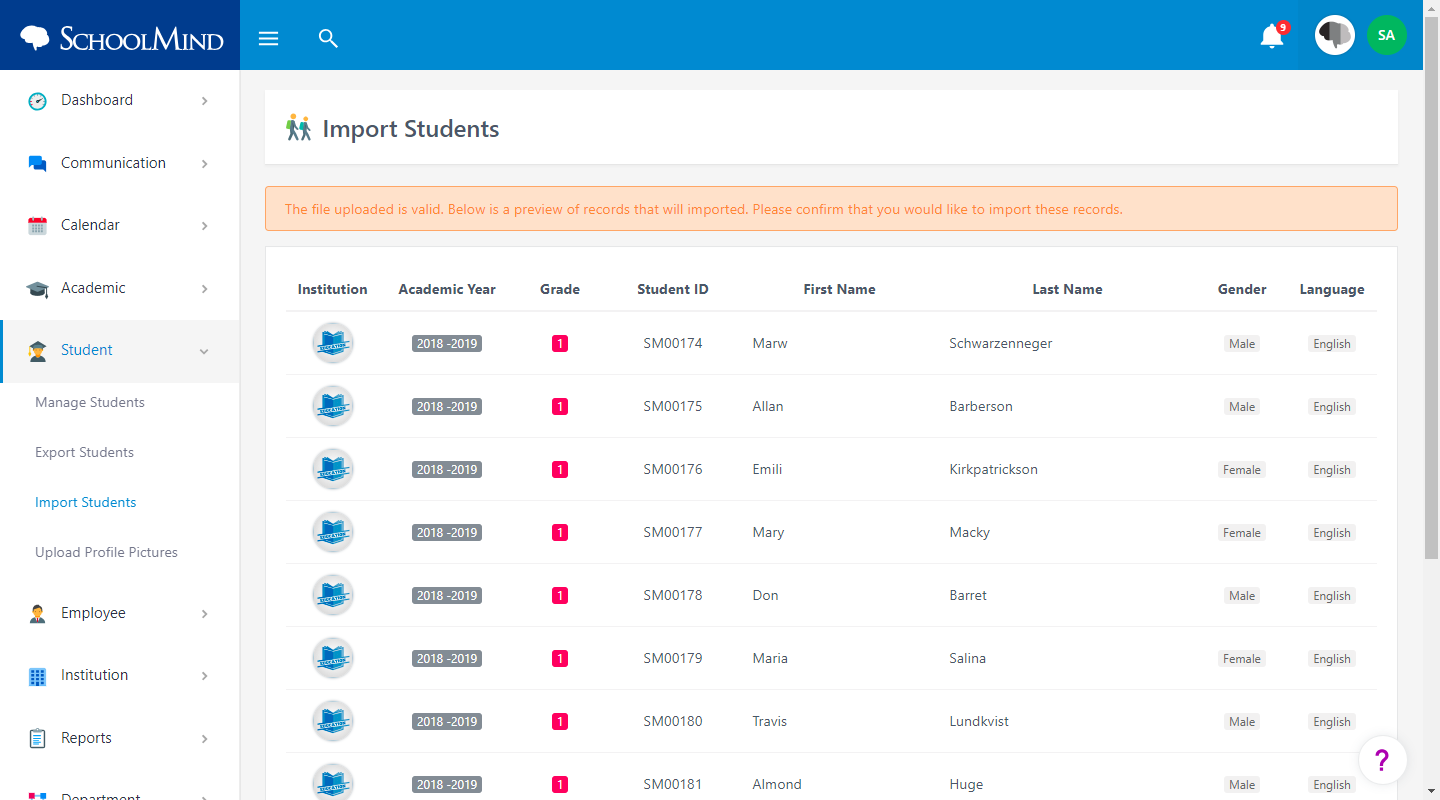Expand the Calendar menu chevron

click(204, 226)
